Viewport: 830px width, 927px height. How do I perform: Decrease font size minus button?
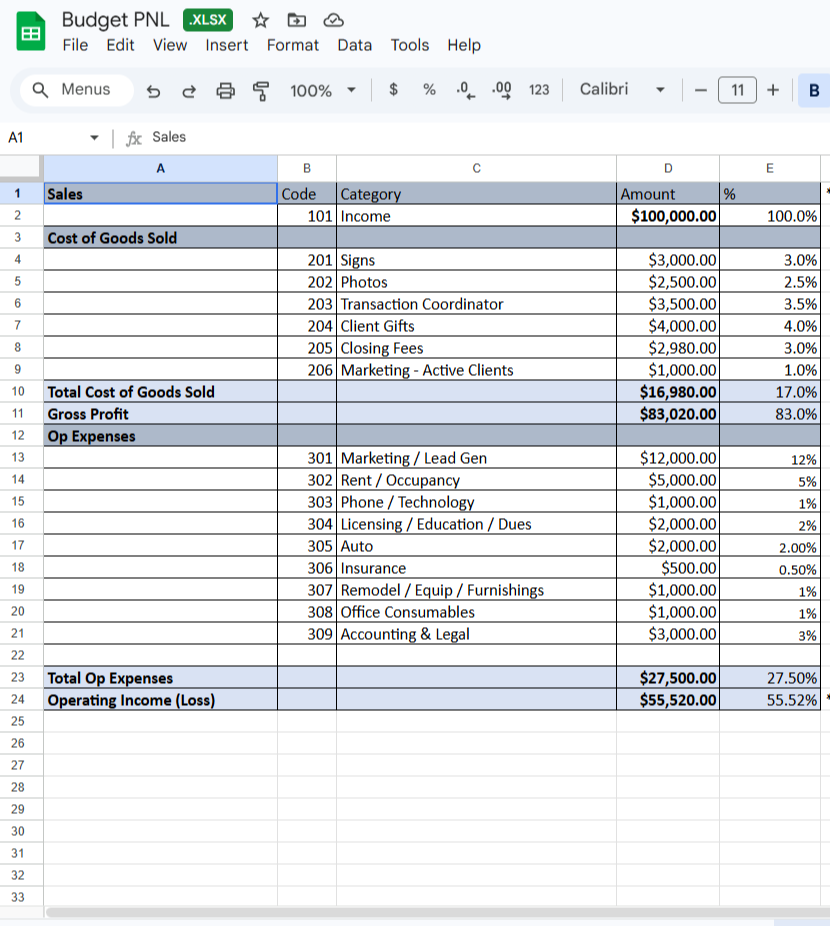[701, 90]
